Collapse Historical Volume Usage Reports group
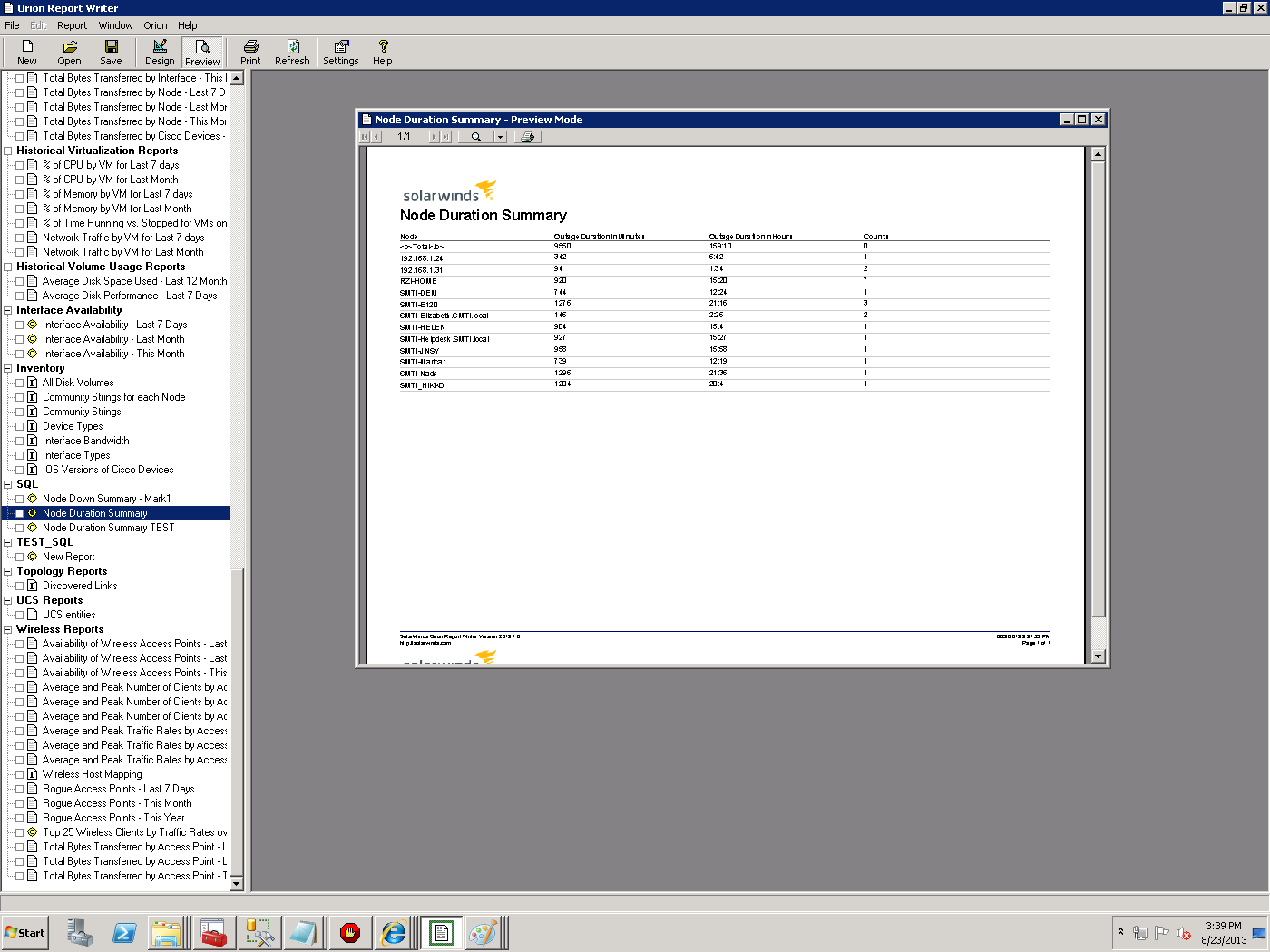 coord(8,267)
